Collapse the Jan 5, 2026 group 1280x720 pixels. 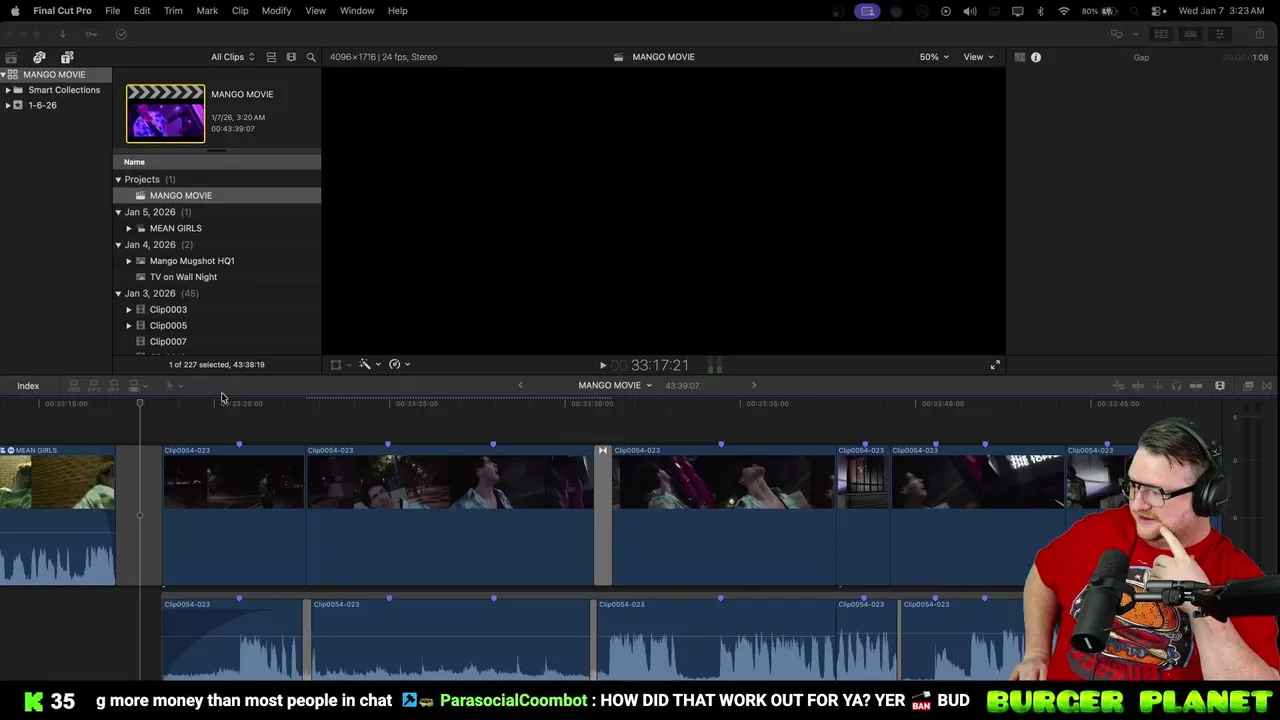tap(118, 212)
